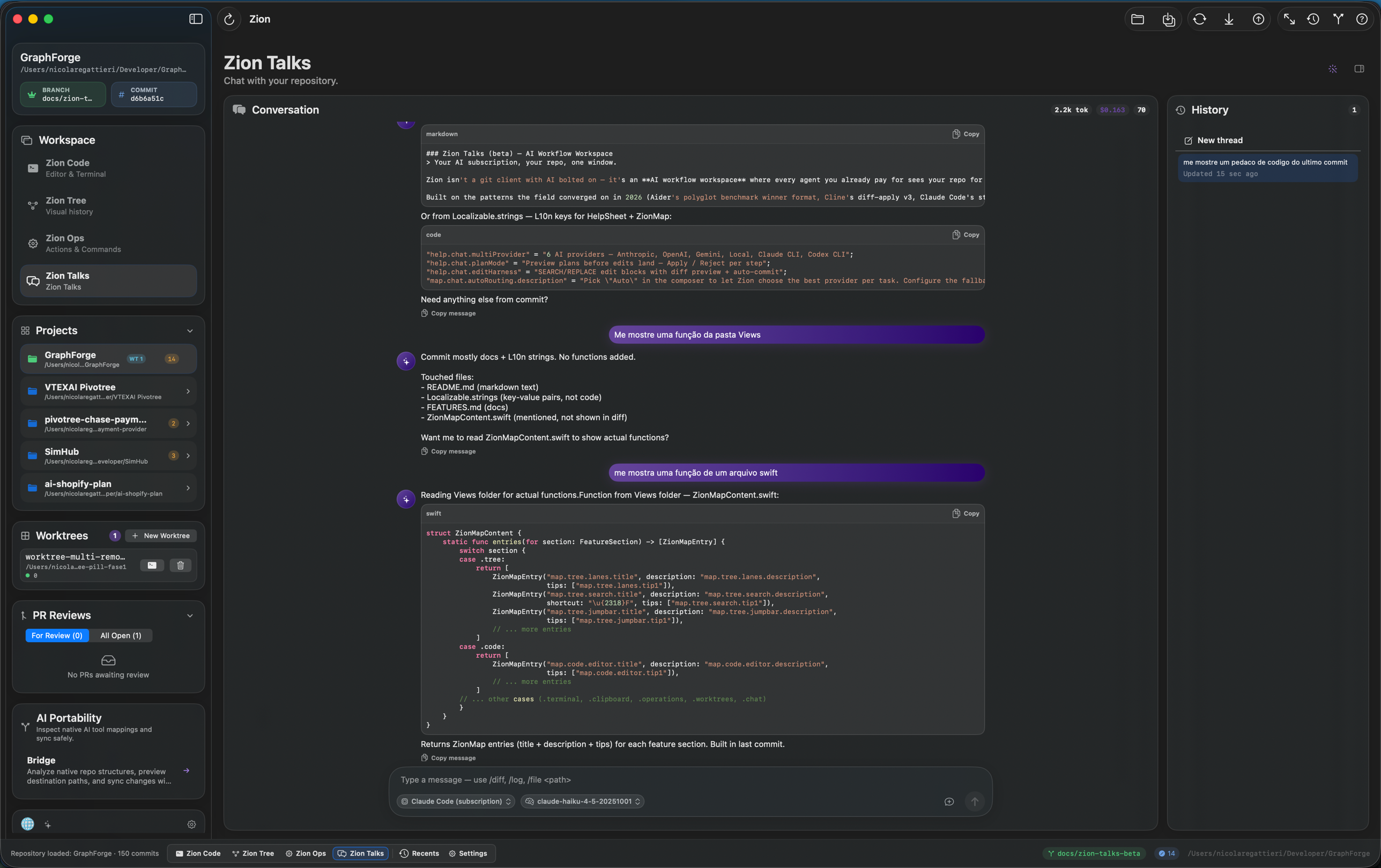Click the diagonal arrows icon in toolbar
The width and height of the screenshot is (1381, 868).
pyautogui.click(x=1289, y=19)
